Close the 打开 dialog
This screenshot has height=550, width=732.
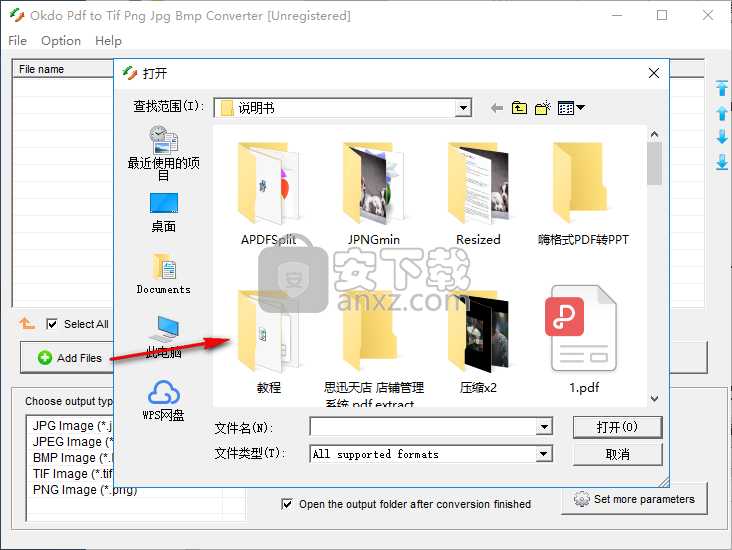click(654, 73)
